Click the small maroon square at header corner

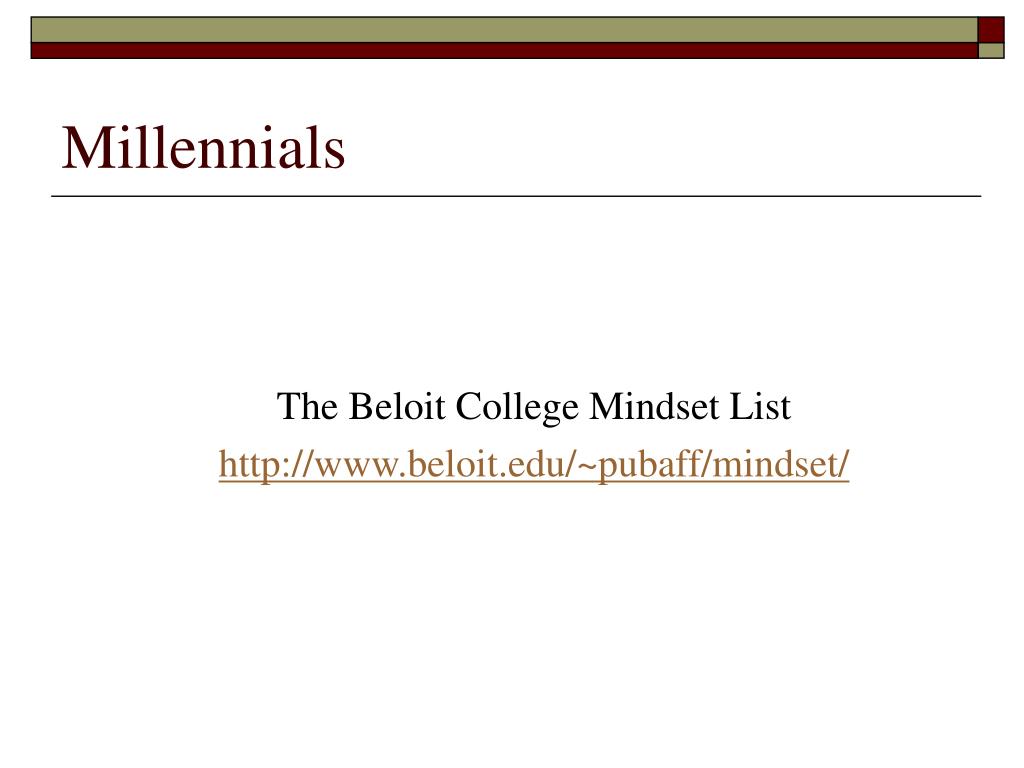(991, 30)
